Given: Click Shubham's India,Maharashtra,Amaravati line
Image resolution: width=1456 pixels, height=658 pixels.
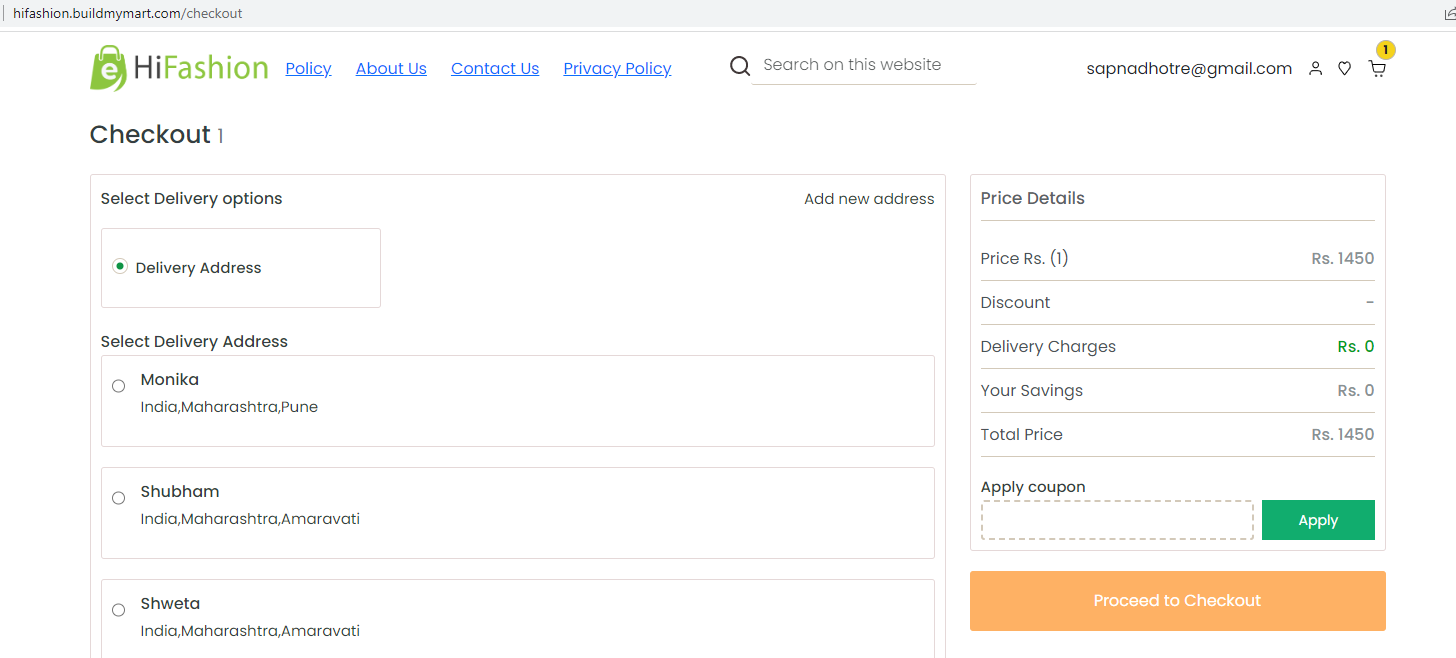Looking at the screenshot, I should click(250, 519).
